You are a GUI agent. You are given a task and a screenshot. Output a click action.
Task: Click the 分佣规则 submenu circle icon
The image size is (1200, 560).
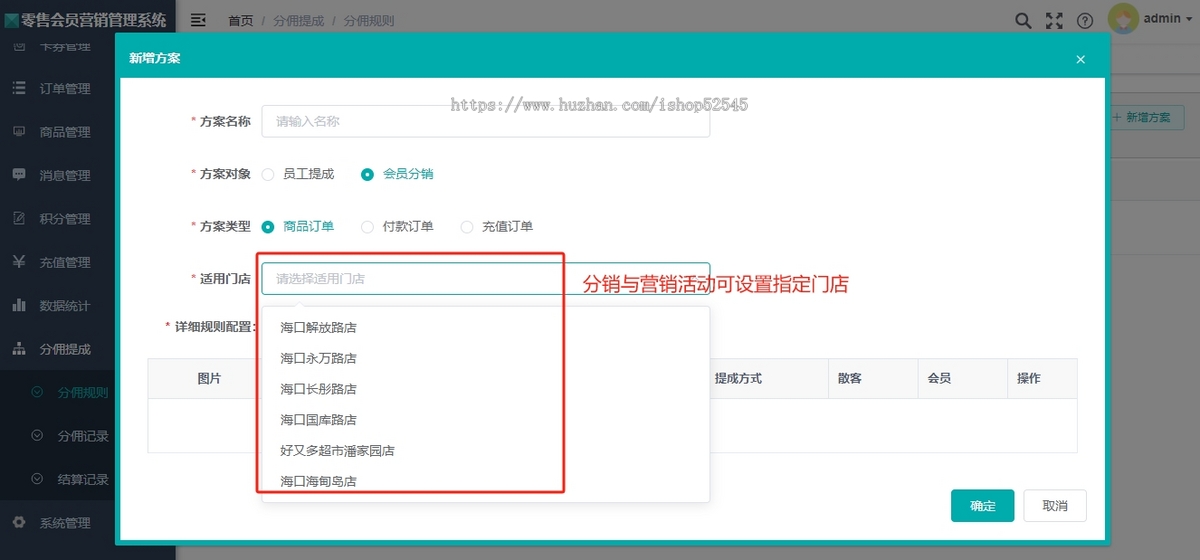pyautogui.click(x=38, y=392)
